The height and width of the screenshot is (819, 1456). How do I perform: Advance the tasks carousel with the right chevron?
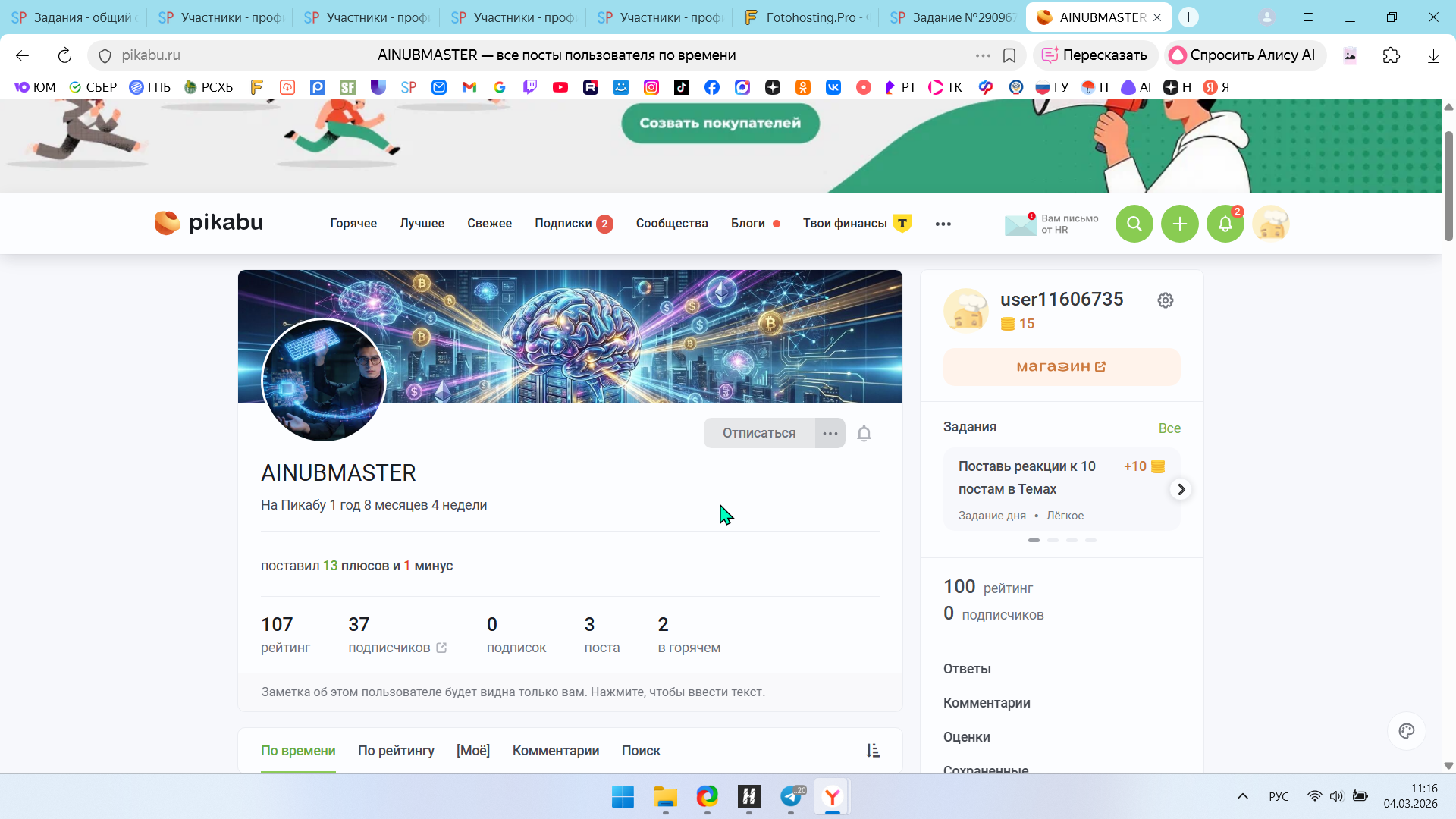(1181, 490)
